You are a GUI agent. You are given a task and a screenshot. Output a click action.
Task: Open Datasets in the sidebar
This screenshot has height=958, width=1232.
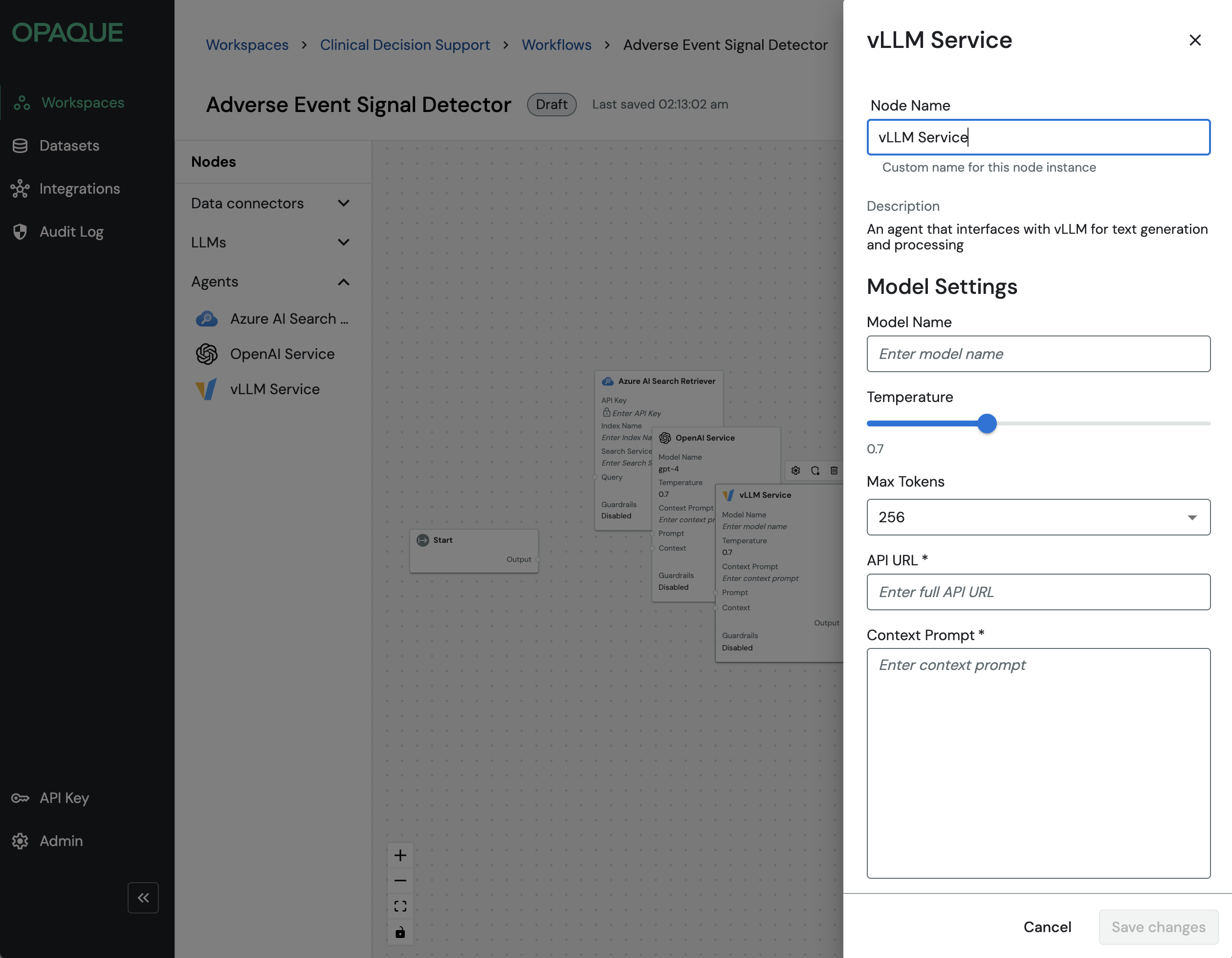pos(69,146)
